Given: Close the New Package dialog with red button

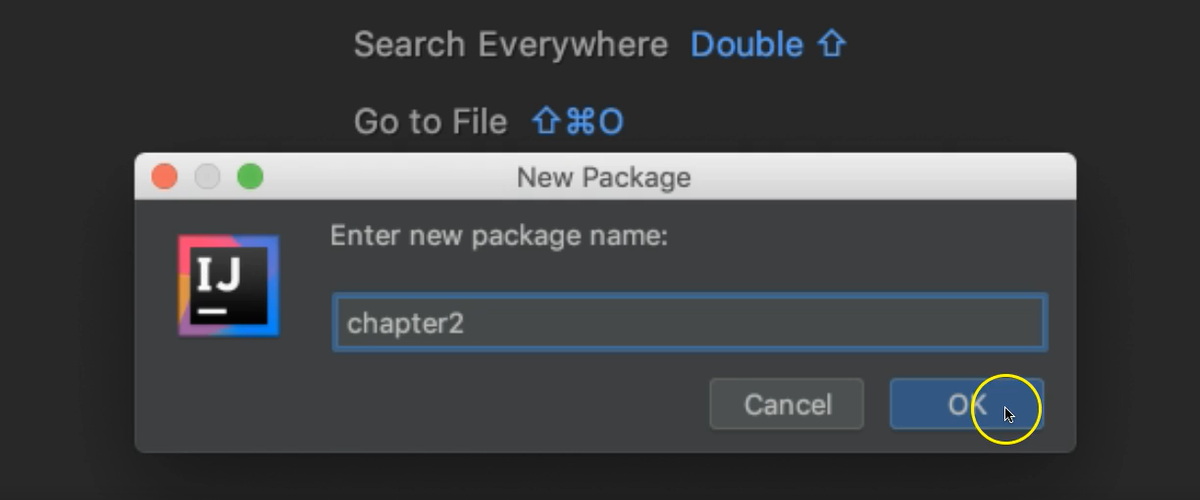Looking at the screenshot, I should (x=165, y=177).
